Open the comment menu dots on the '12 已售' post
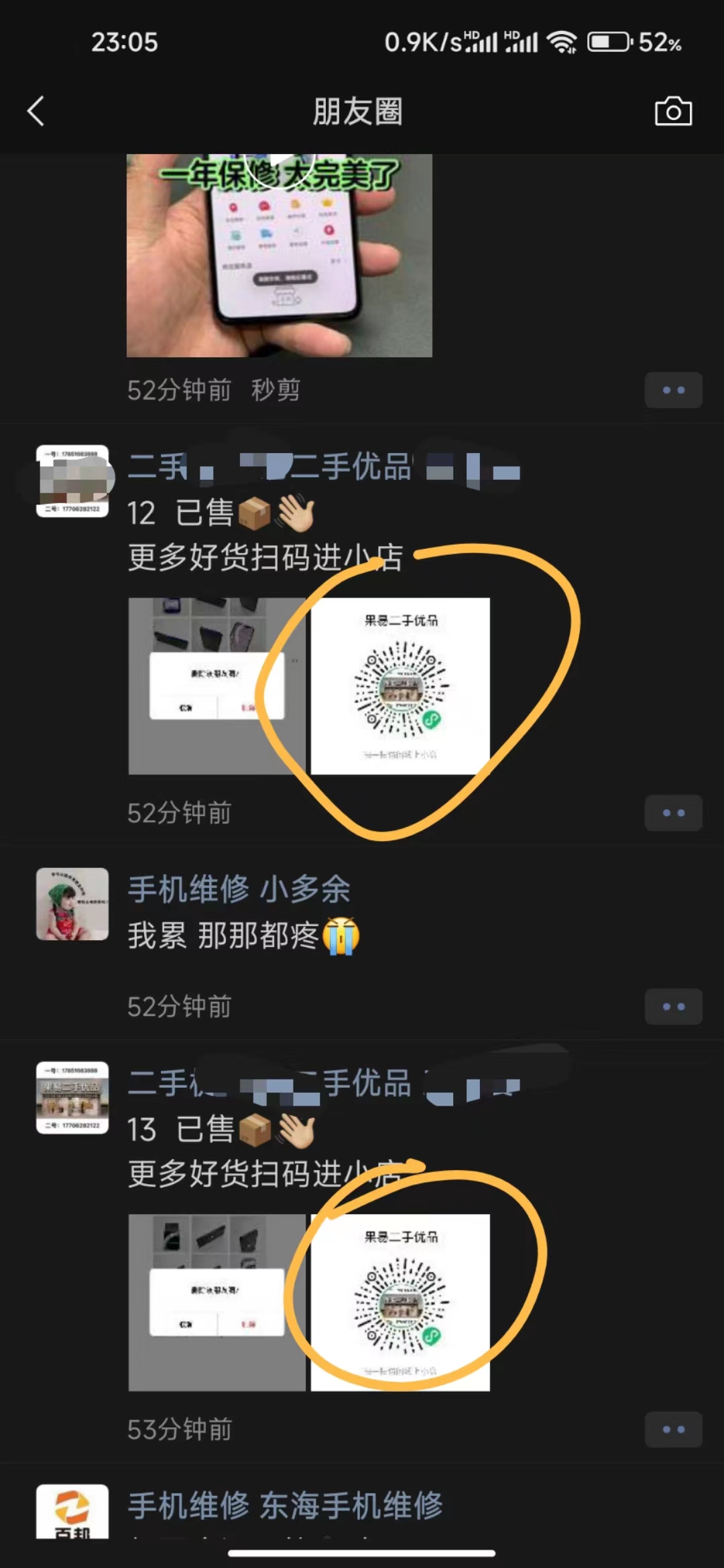 (x=673, y=813)
